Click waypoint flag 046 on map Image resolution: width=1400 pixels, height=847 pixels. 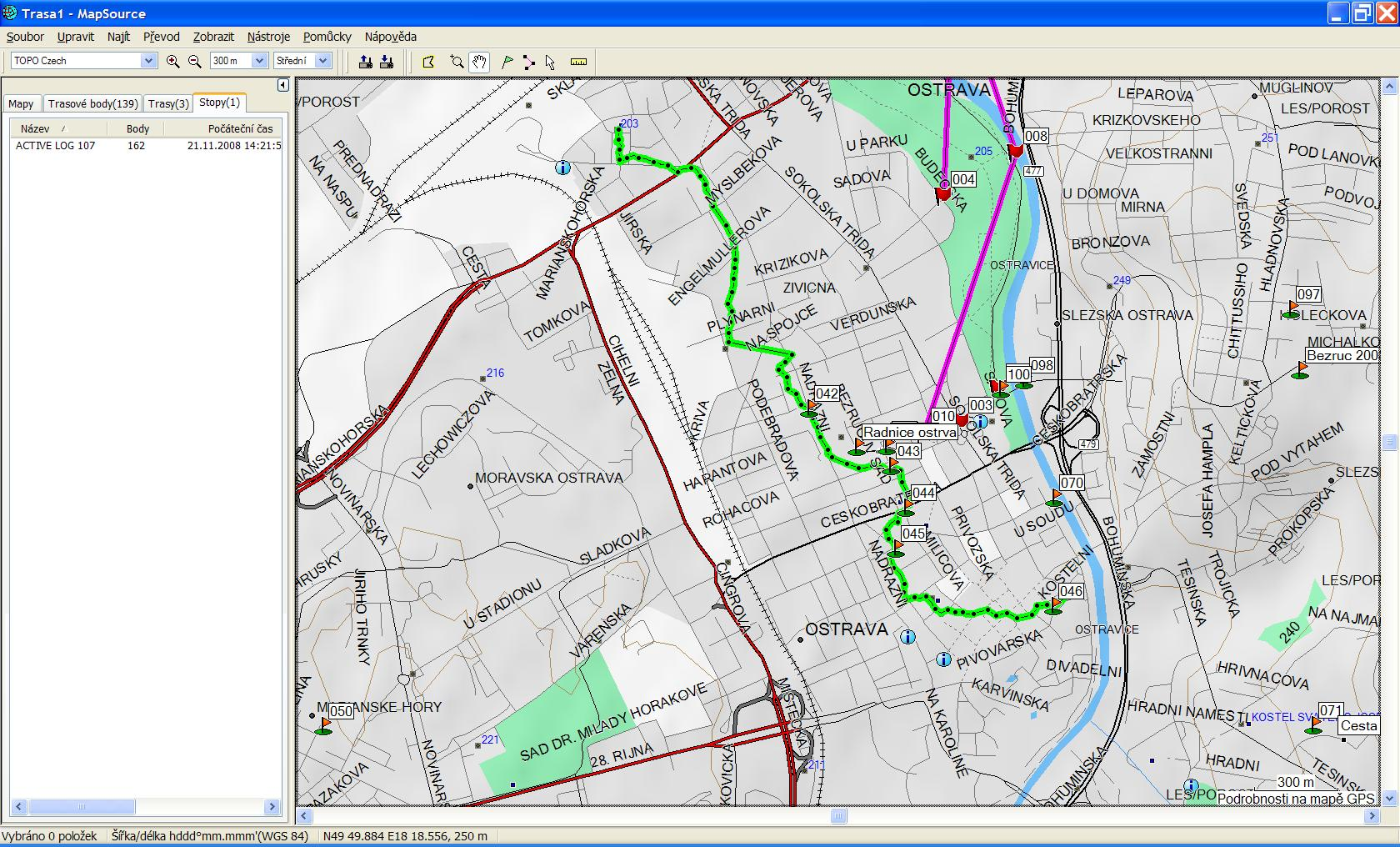click(x=1055, y=605)
